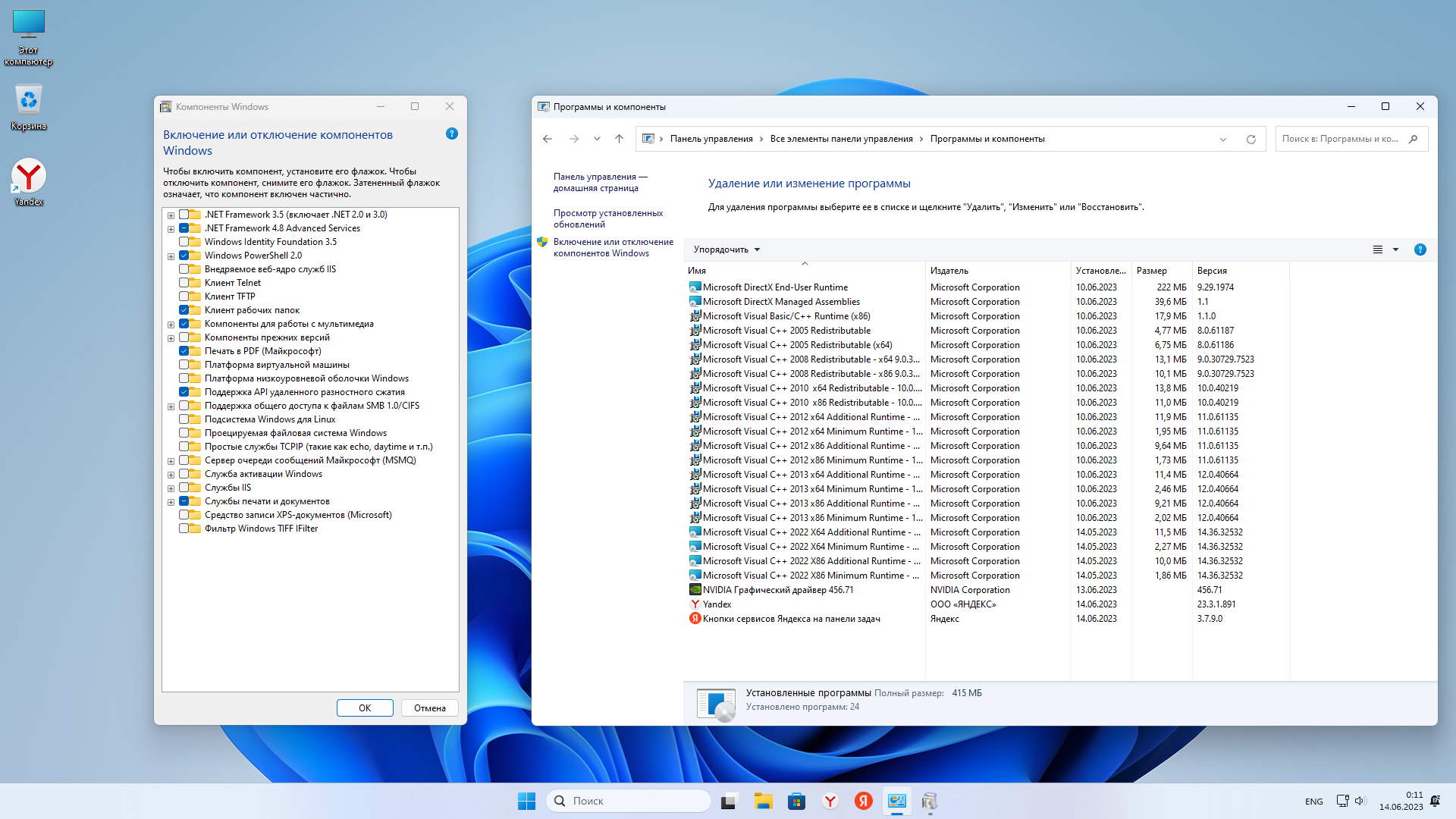Click the refresh button in address bar
The width and height of the screenshot is (1456, 819).
coord(1251,139)
